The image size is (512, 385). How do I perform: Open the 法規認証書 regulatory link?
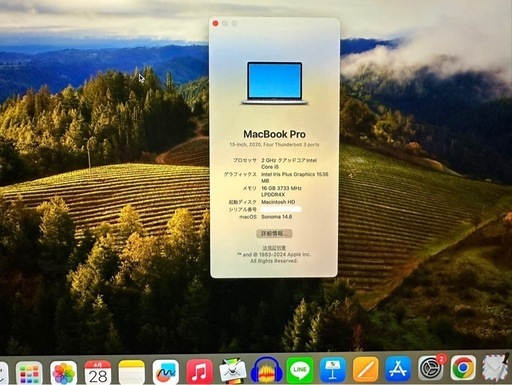274,248
